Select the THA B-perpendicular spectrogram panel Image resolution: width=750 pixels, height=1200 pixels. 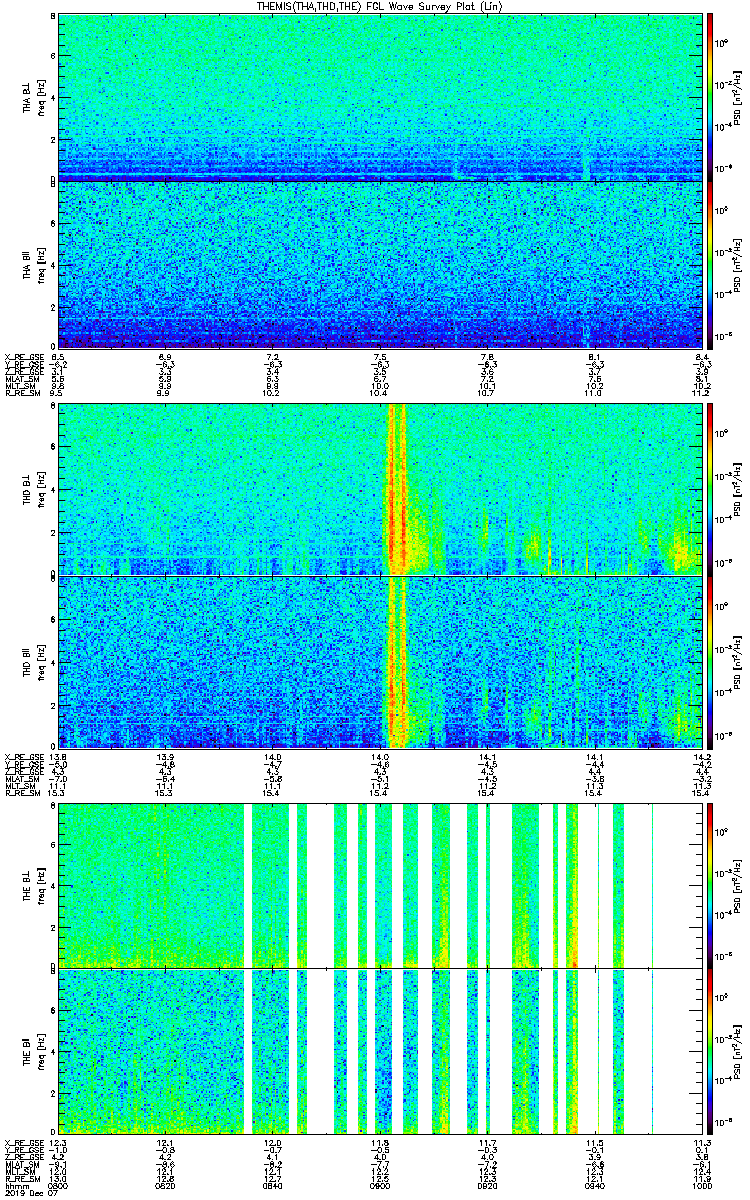click(378, 97)
